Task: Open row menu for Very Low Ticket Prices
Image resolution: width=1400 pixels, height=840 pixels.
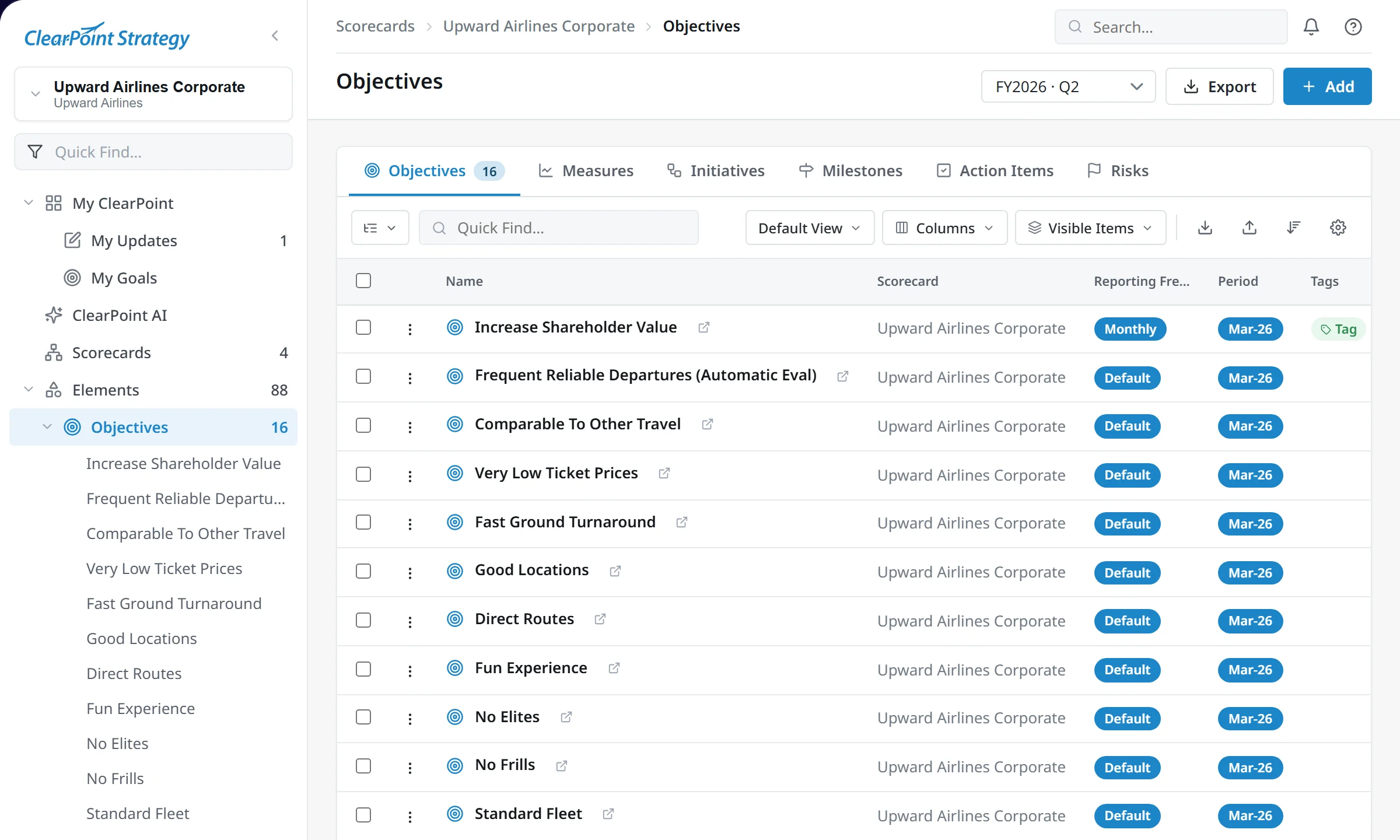Action: point(410,475)
